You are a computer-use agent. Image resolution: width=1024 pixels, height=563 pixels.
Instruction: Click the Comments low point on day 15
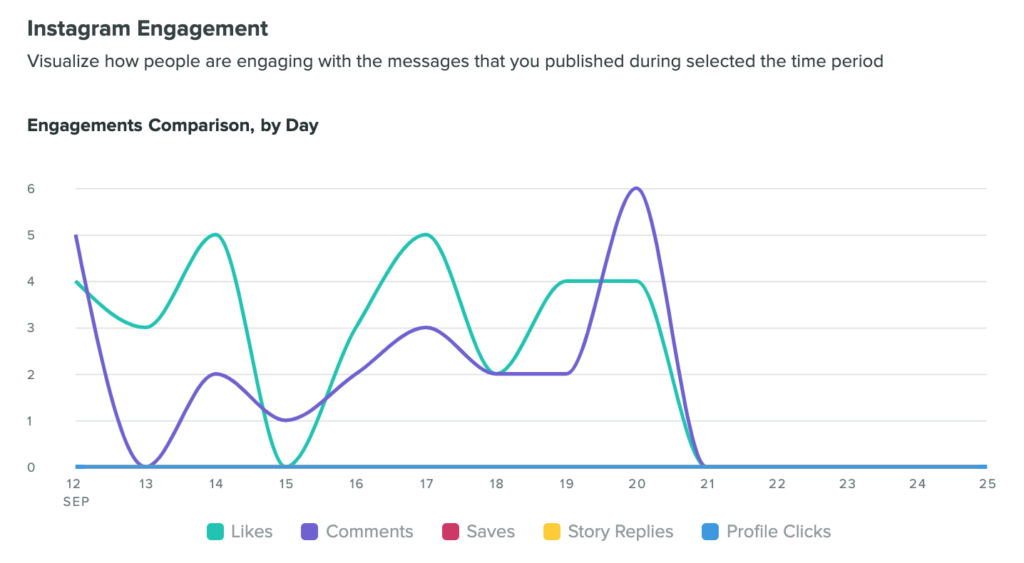(x=286, y=420)
